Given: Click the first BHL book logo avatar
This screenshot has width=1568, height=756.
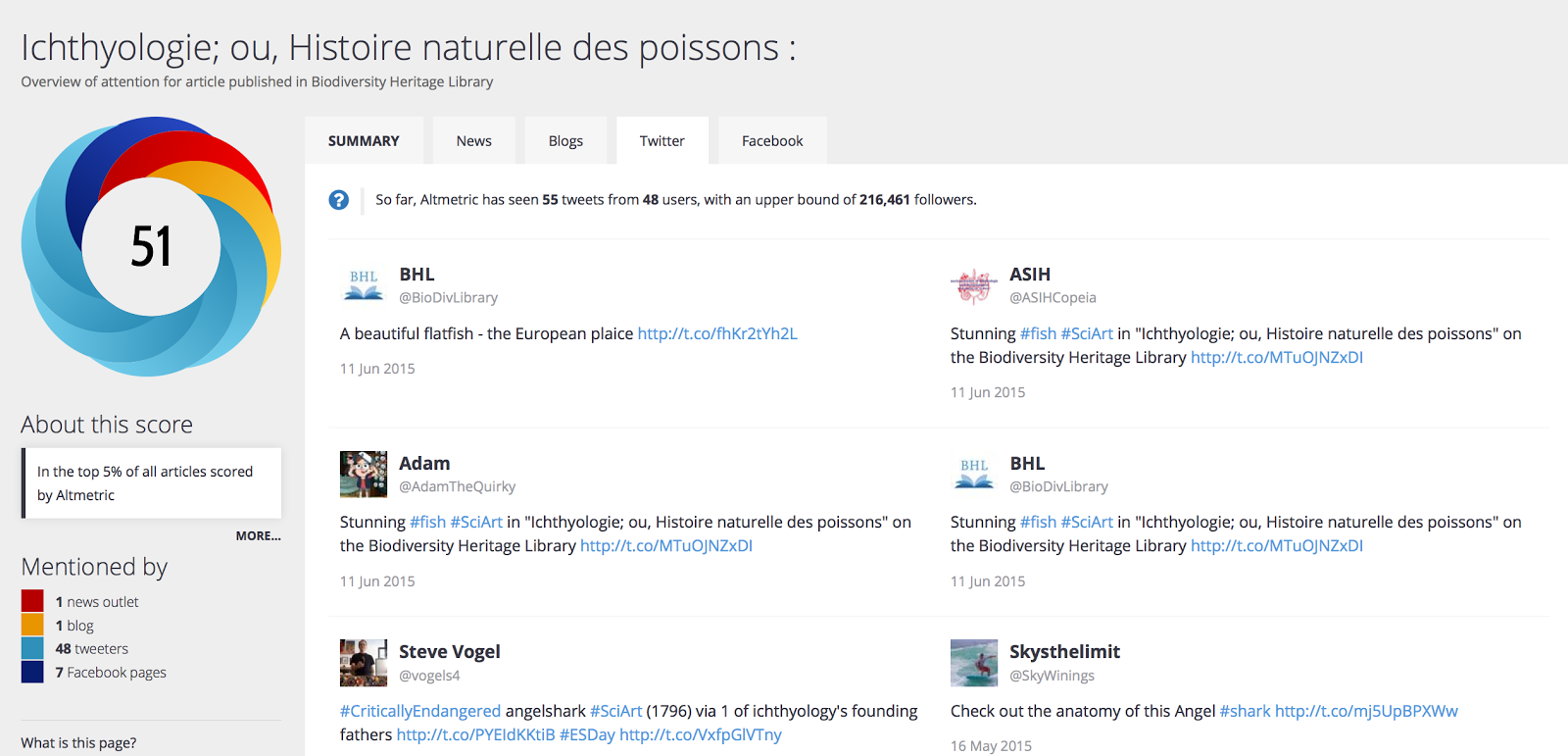Looking at the screenshot, I should [364, 285].
